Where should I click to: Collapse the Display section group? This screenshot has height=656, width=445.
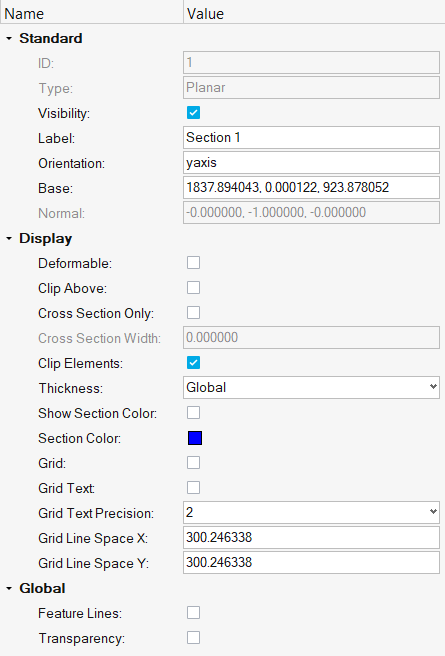pyautogui.click(x=9, y=238)
